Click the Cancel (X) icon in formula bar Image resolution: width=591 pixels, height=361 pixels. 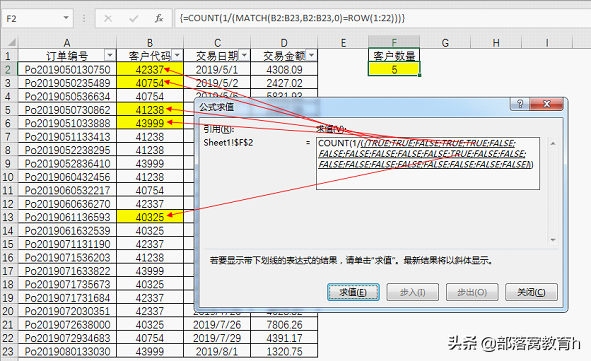[x=108, y=18]
